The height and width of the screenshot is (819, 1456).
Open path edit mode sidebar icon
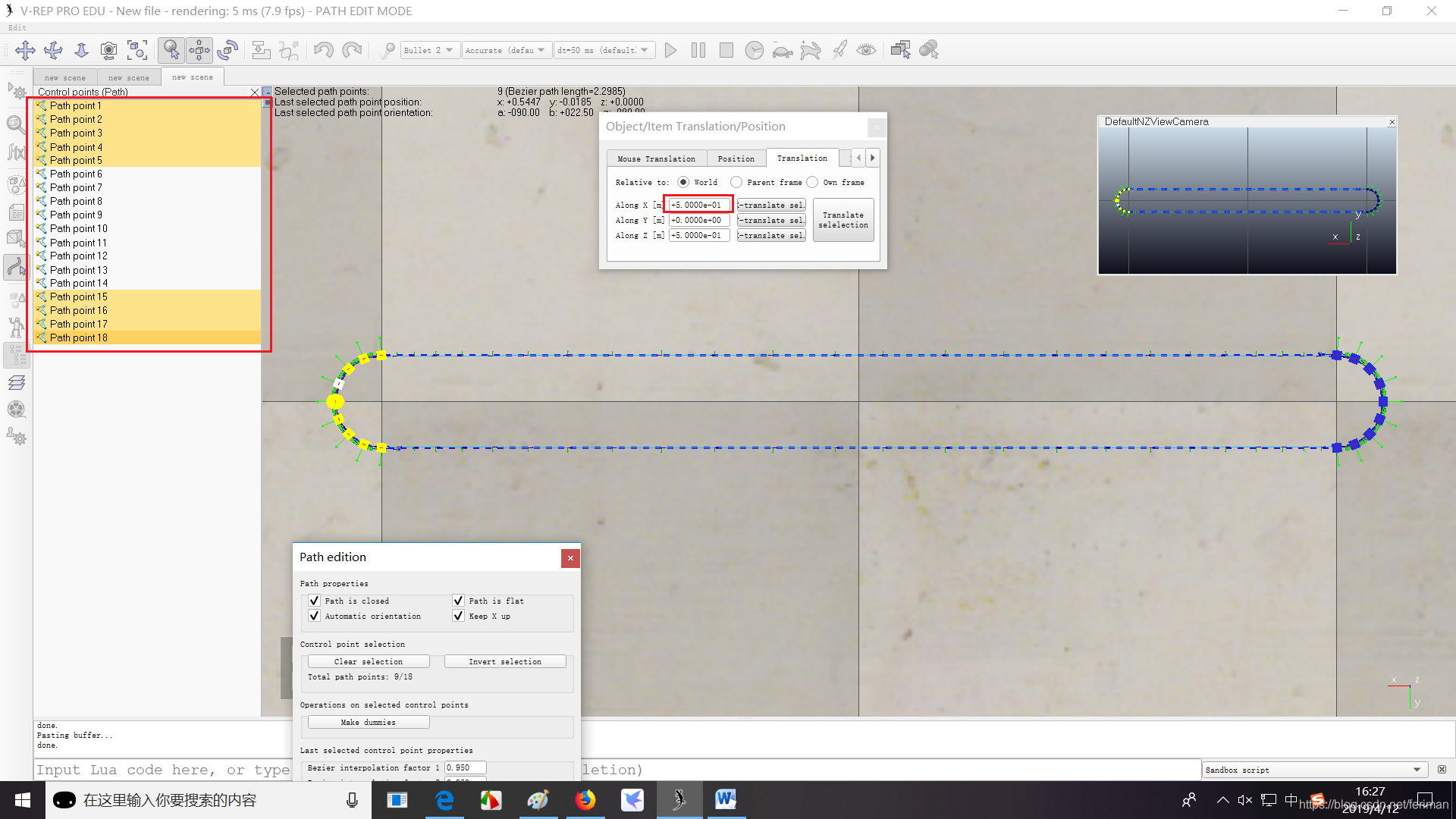pos(16,266)
